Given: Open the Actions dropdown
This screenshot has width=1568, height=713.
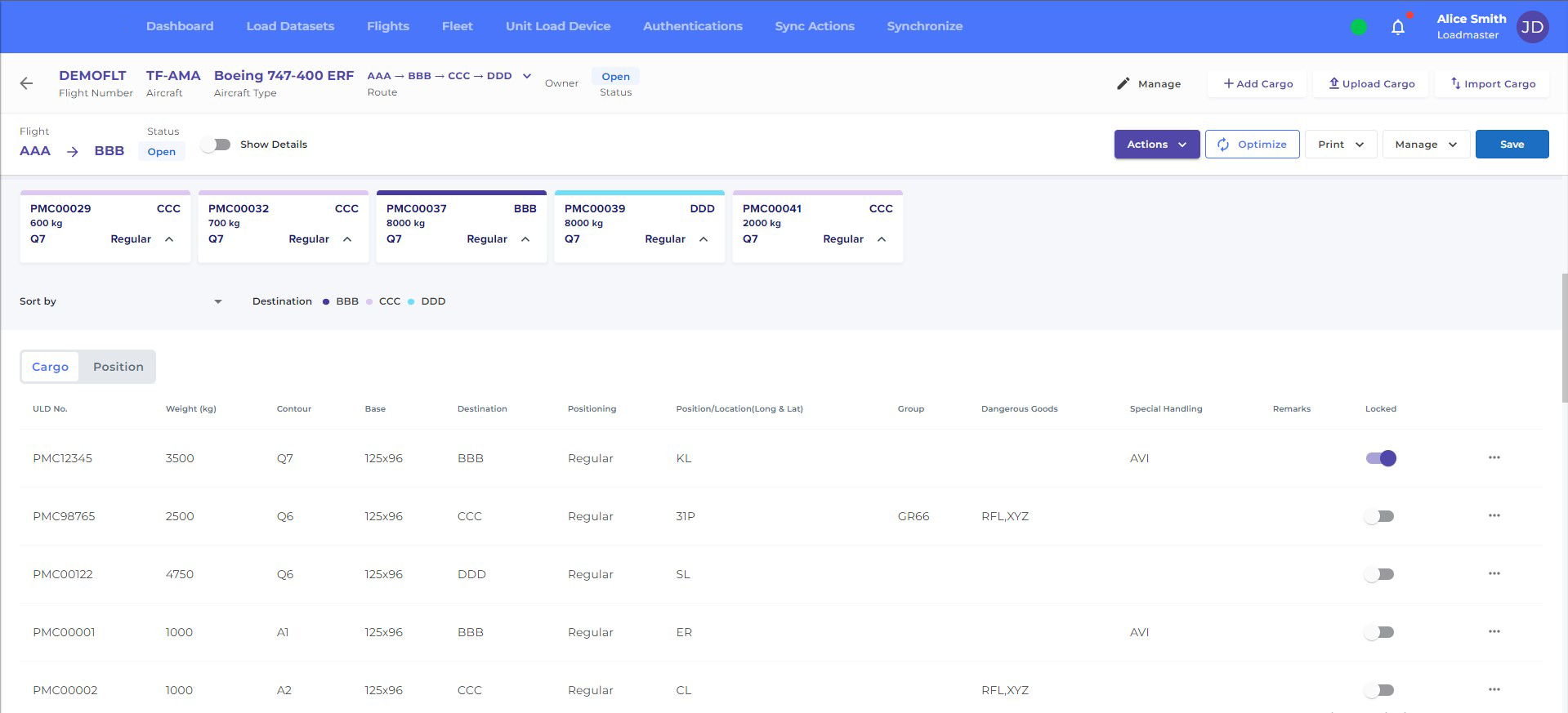Looking at the screenshot, I should (x=1157, y=145).
